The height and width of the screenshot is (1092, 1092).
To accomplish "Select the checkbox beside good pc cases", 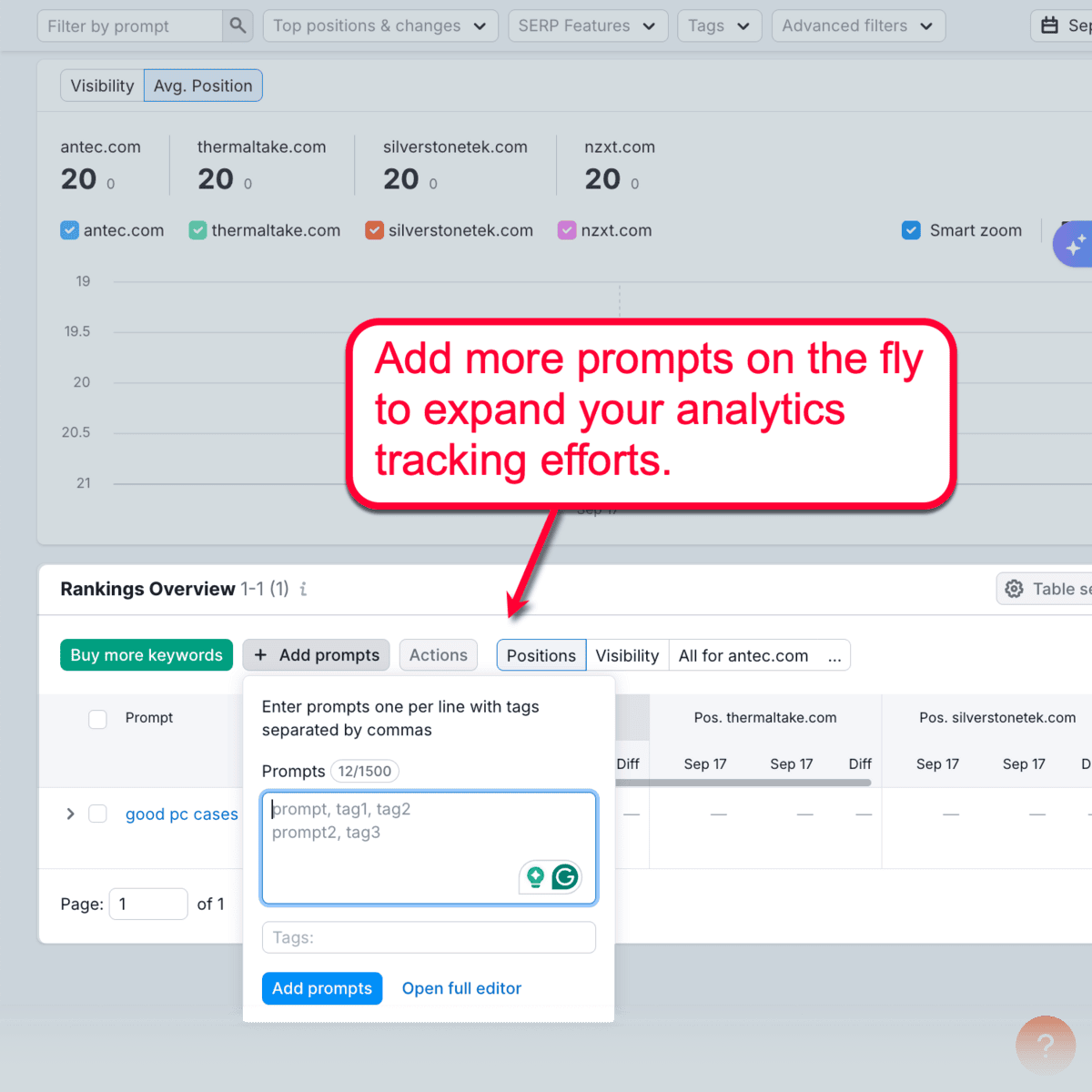I will 97,814.
